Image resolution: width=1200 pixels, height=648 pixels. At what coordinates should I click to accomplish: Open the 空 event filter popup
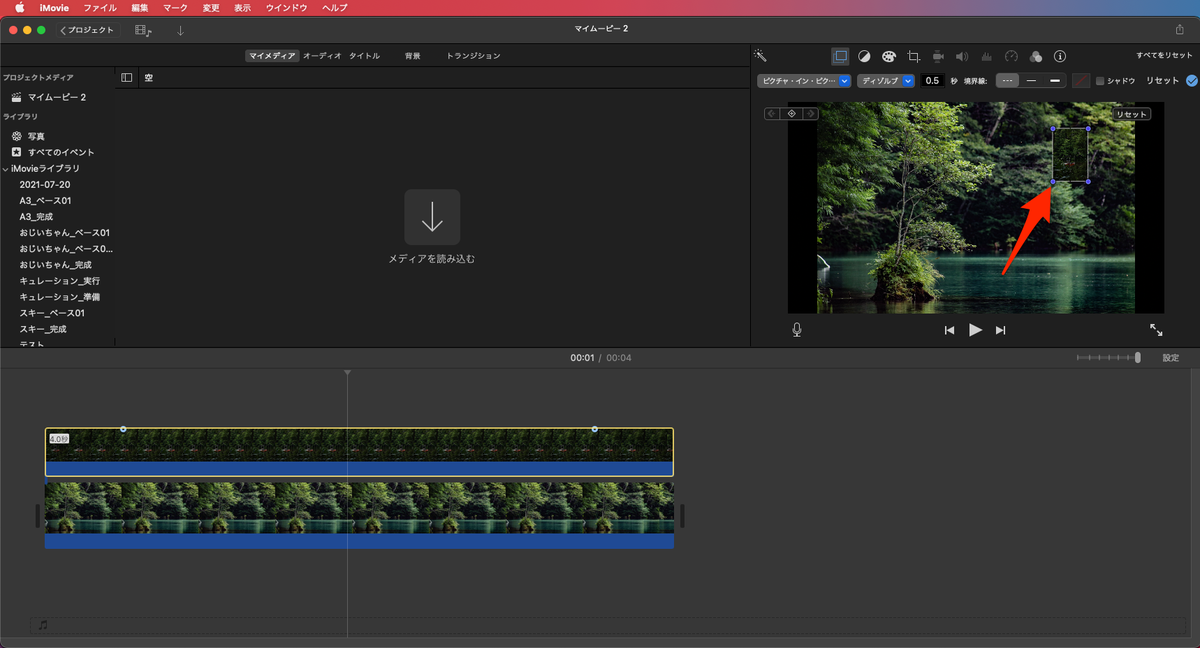click(148, 77)
